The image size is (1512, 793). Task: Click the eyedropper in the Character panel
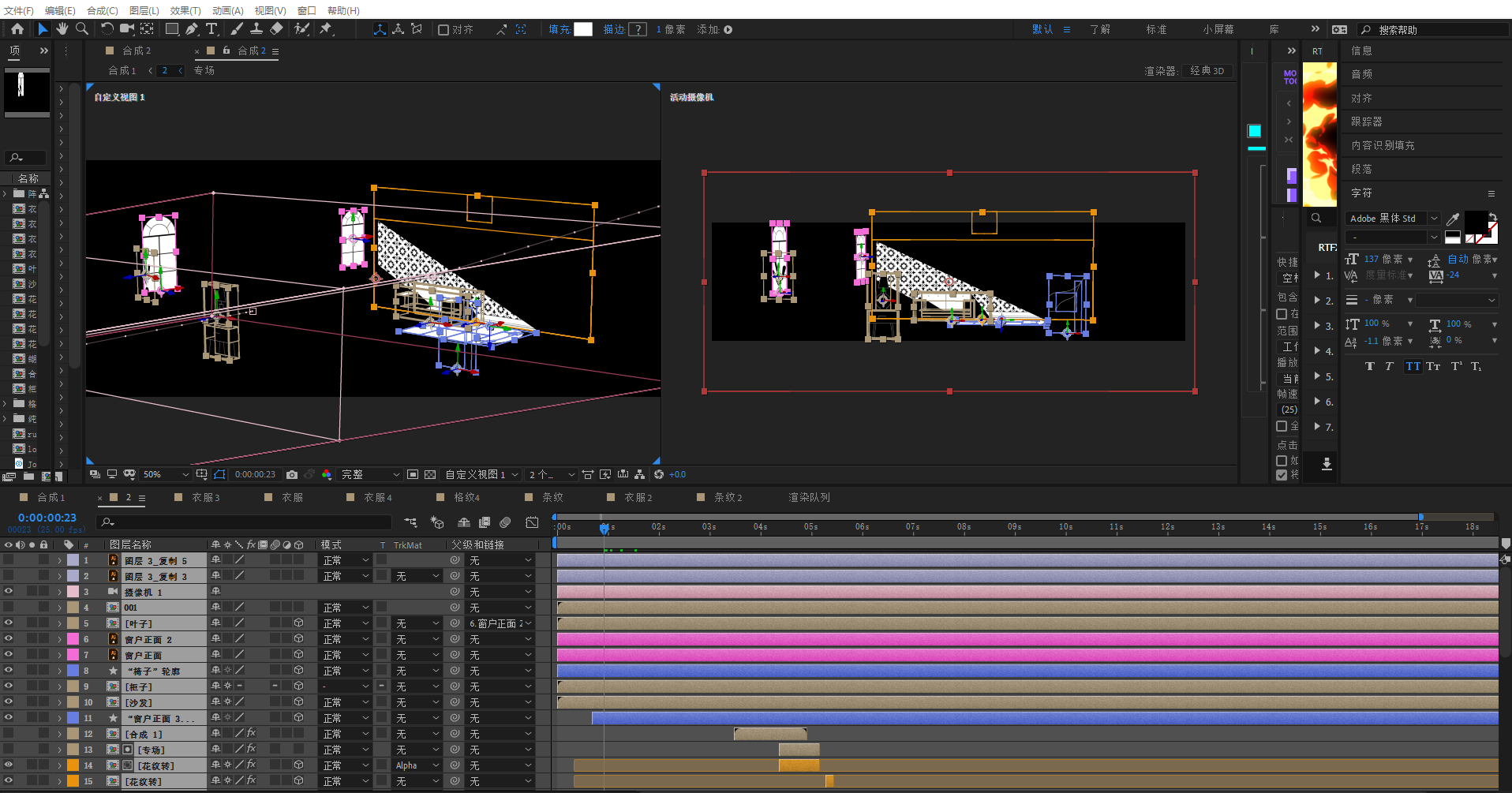point(1453,219)
